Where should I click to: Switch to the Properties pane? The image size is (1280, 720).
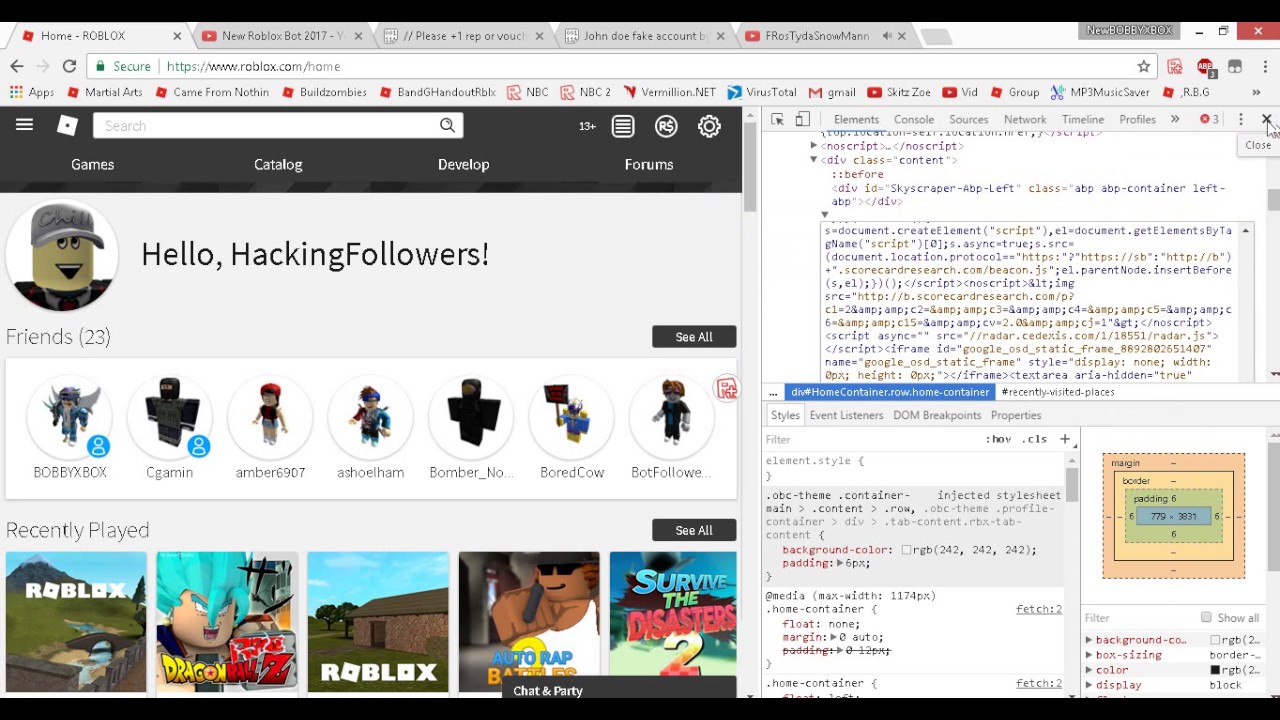(x=1016, y=415)
